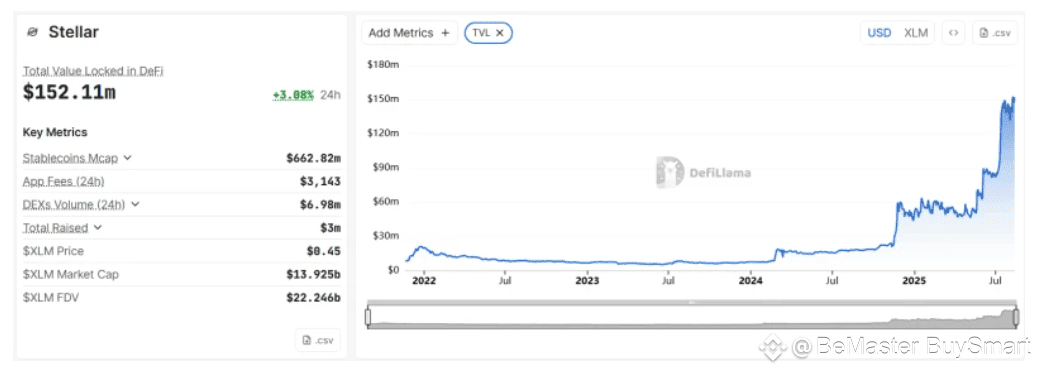Remove TVL metric via the X icon
The height and width of the screenshot is (373, 1038).
pos(500,32)
